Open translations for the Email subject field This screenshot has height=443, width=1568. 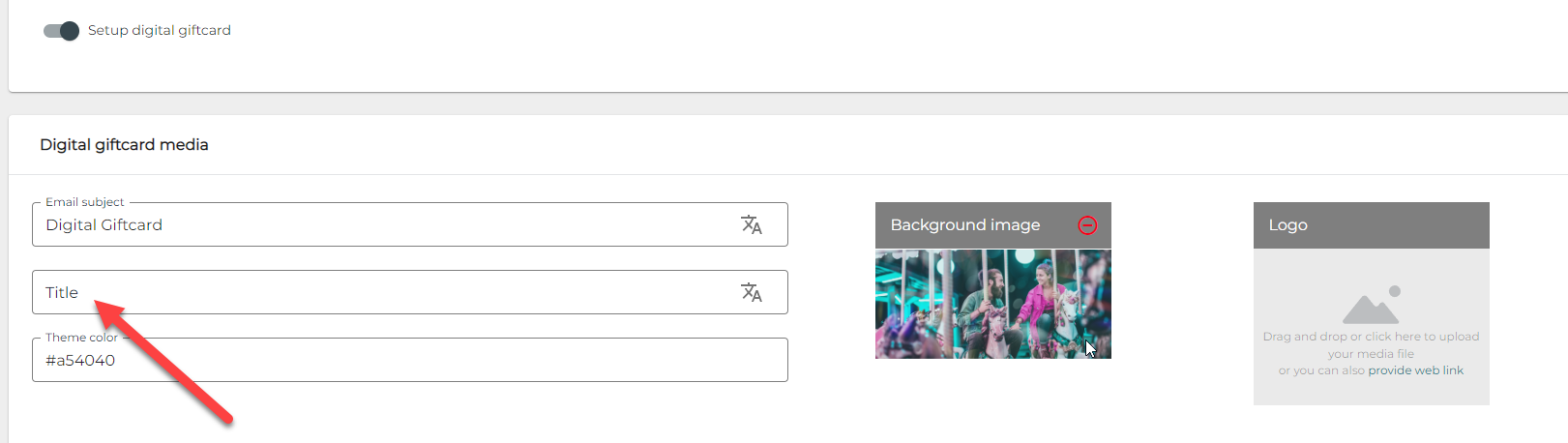(x=752, y=225)
